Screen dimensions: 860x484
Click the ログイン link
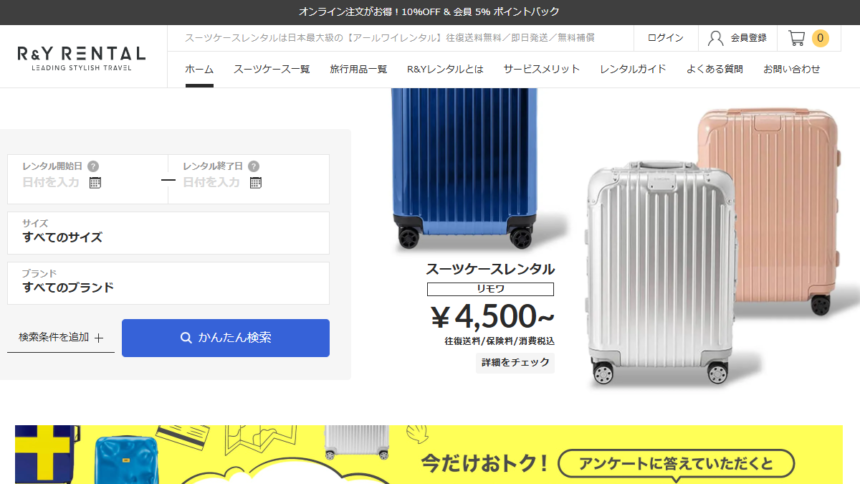tap(665, 38)
